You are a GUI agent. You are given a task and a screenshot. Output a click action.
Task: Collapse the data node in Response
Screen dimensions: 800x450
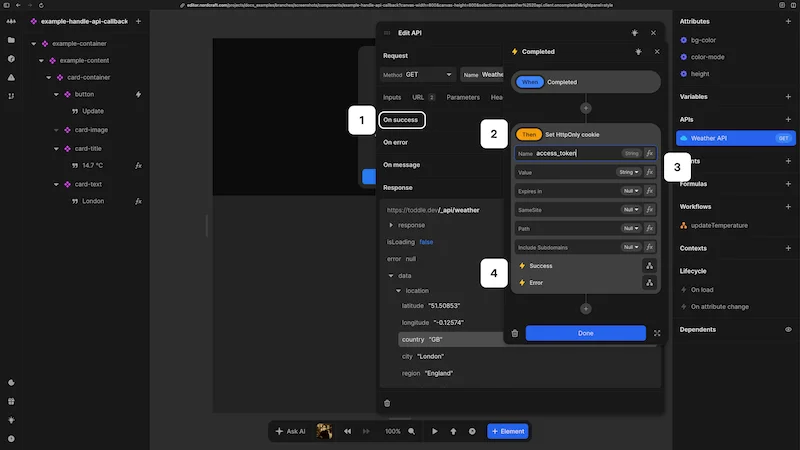[x=391, y=276]
